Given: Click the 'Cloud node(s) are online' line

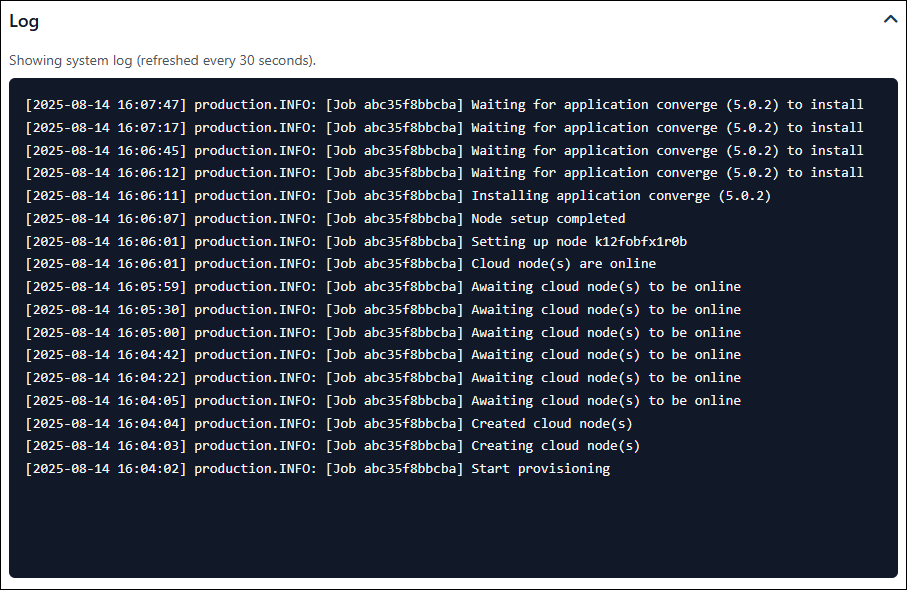Looking at the screenshot, I should pos(341,264).
